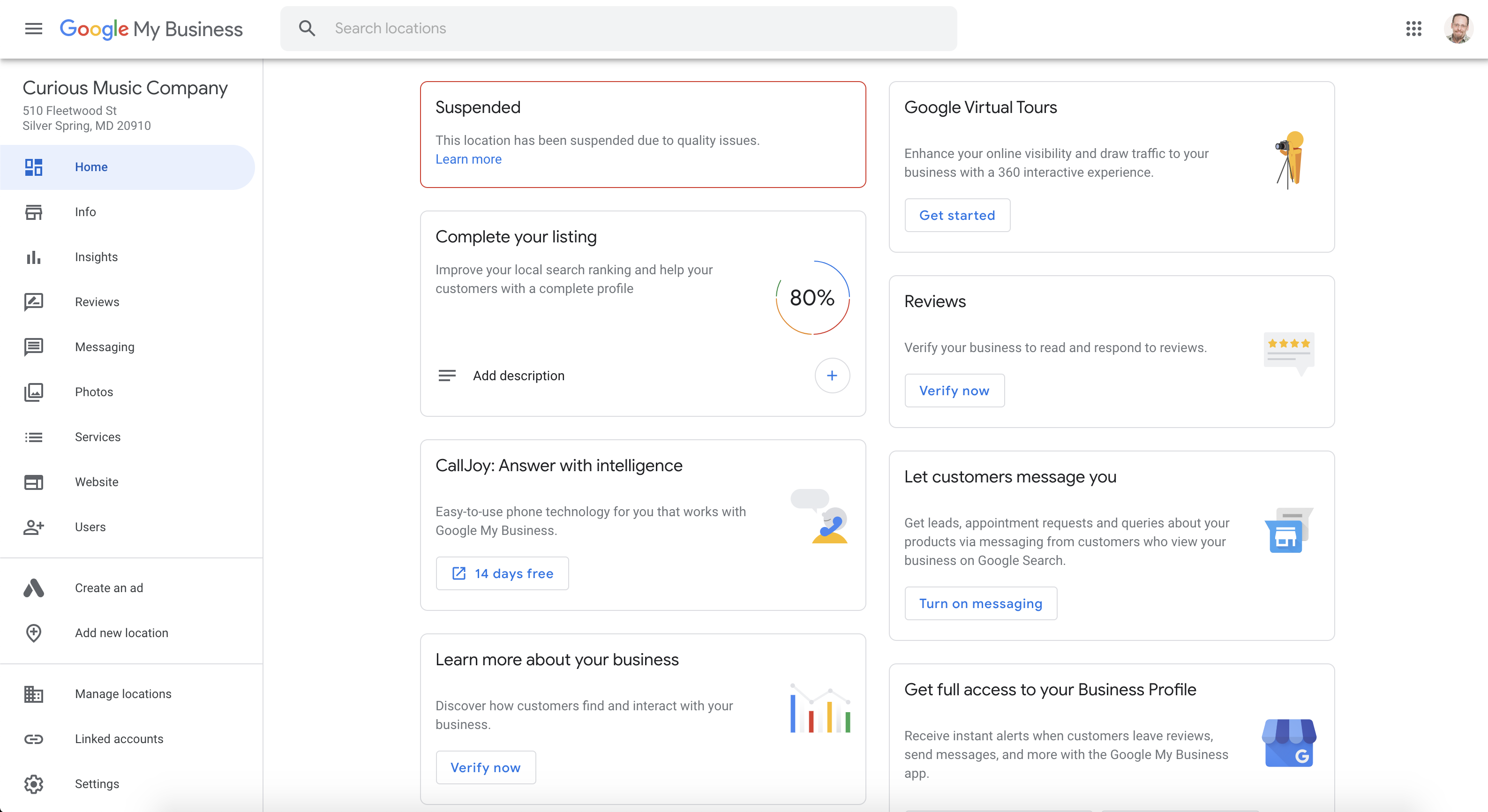Click the account profile avatar
1488x812 pixels.
tap(1458, 28)
